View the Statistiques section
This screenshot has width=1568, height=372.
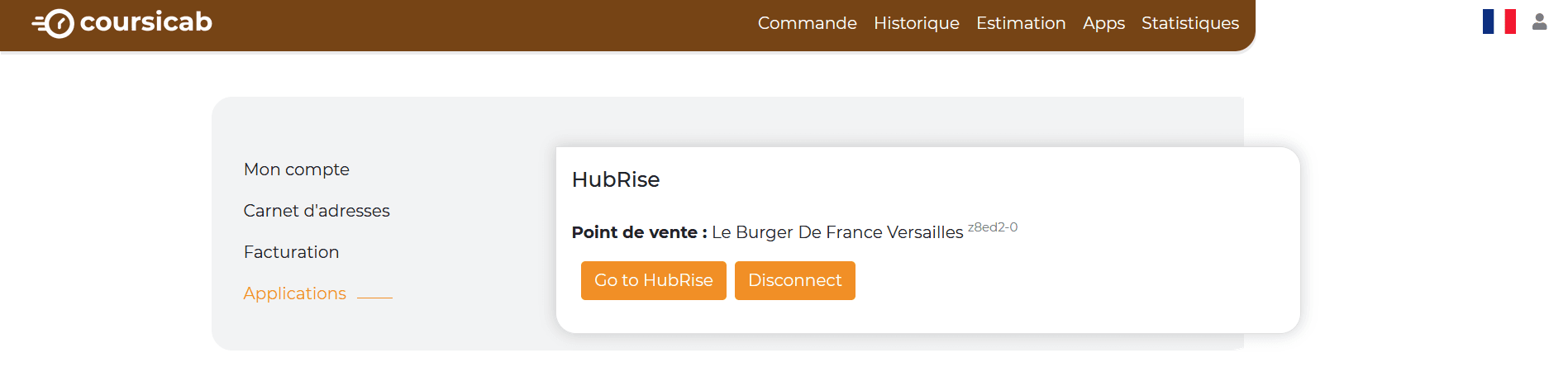click(1189, 23)
